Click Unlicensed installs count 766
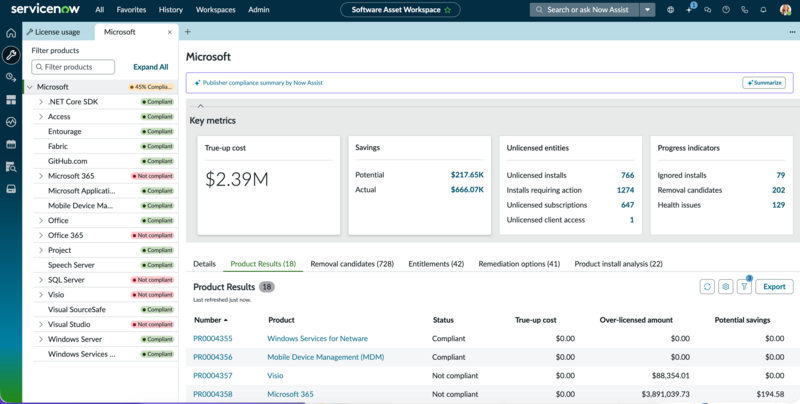The height and width of the screenshot is (404, 800). 628,175
